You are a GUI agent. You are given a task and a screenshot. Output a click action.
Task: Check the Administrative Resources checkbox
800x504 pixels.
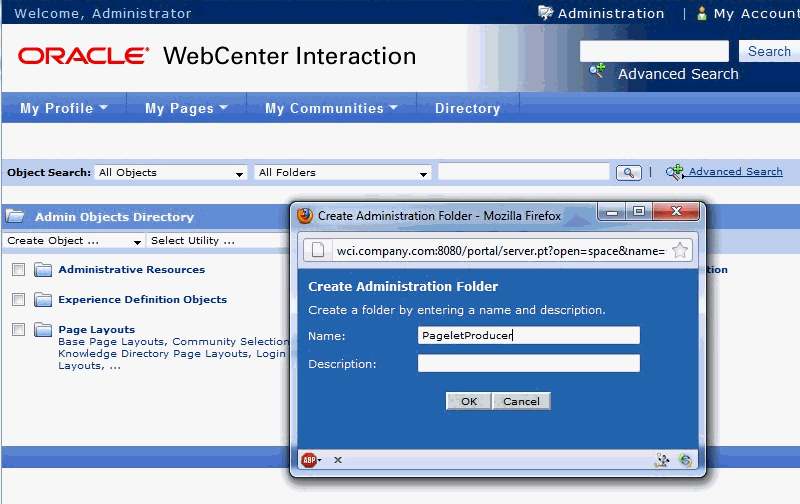click(18, 269)
